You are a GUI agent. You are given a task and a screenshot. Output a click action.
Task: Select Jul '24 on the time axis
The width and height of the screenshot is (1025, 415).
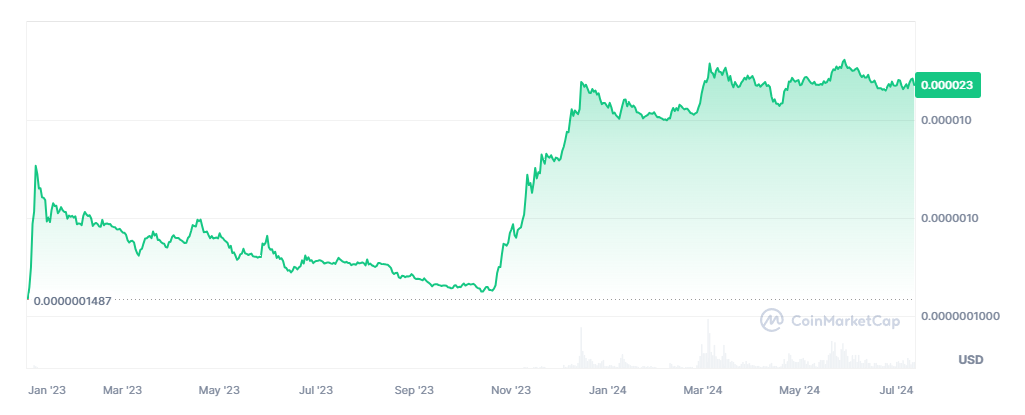pos(896,390)
